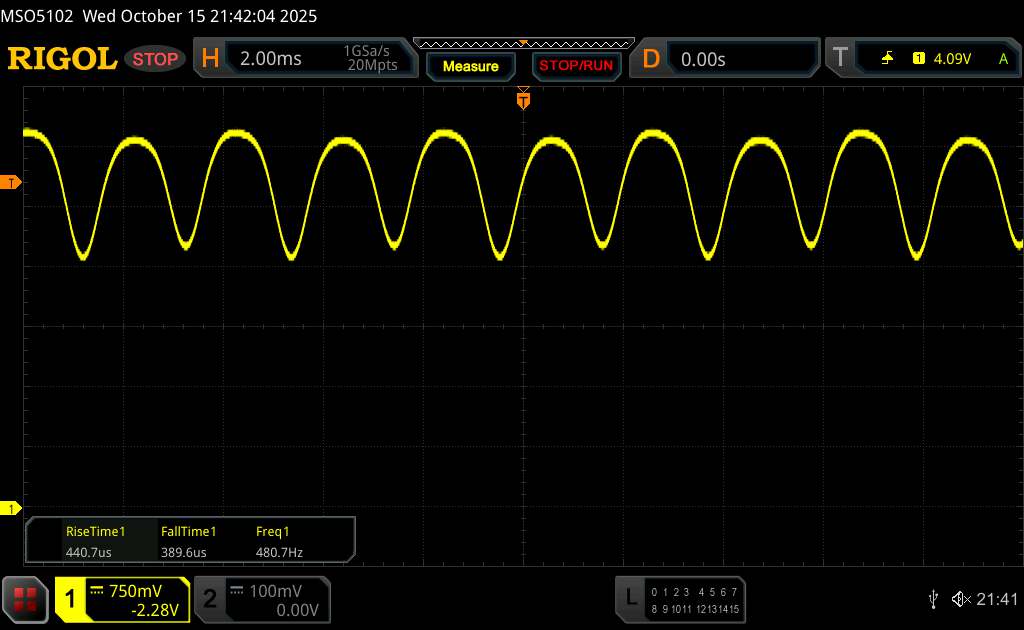Image resolution: width=1024 pixels, height=630 pixels.
Task: Click the USB connection status icon
Action: pos(933,598)
